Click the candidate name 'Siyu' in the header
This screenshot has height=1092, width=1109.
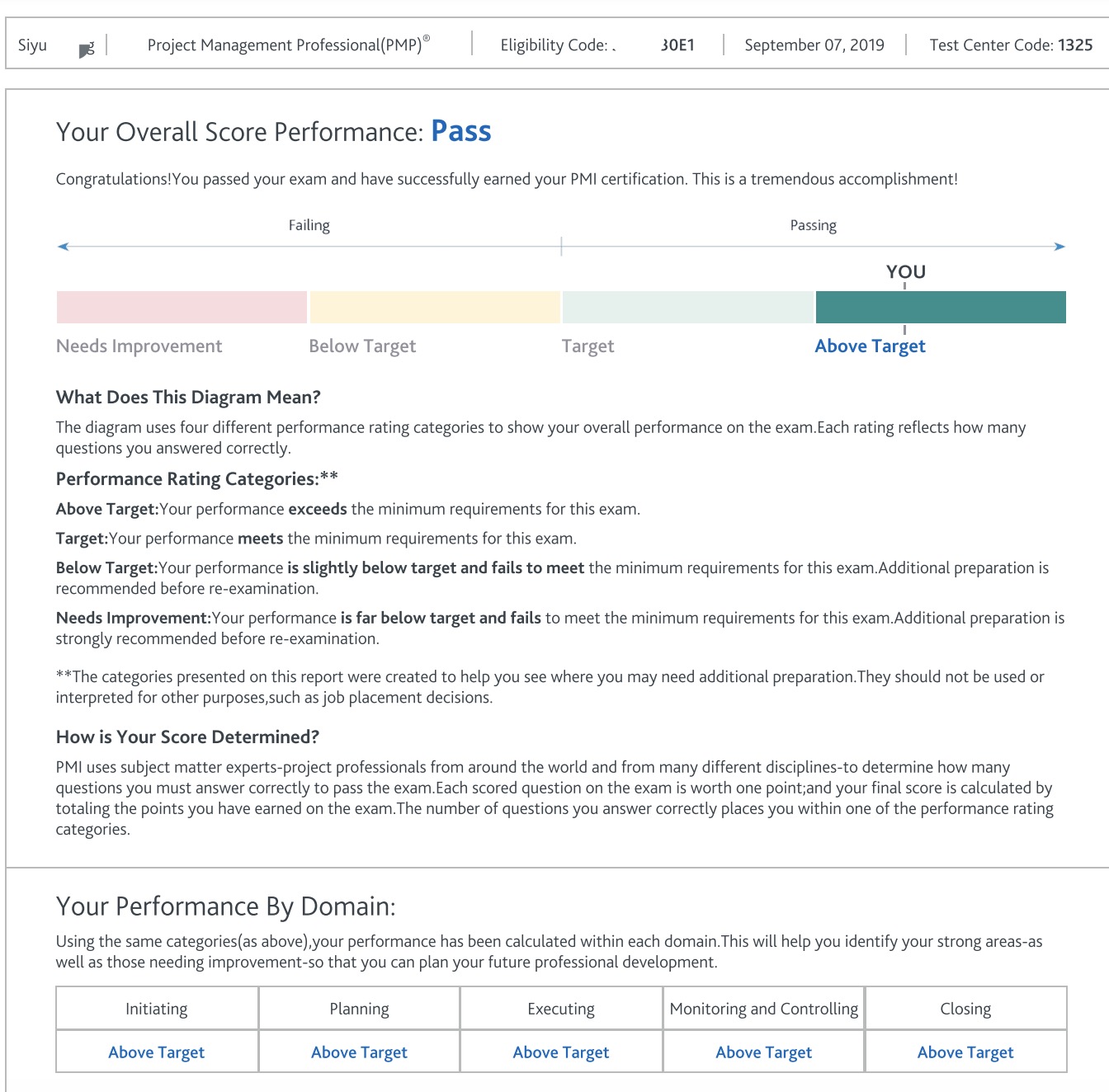(x=33, y=45)
